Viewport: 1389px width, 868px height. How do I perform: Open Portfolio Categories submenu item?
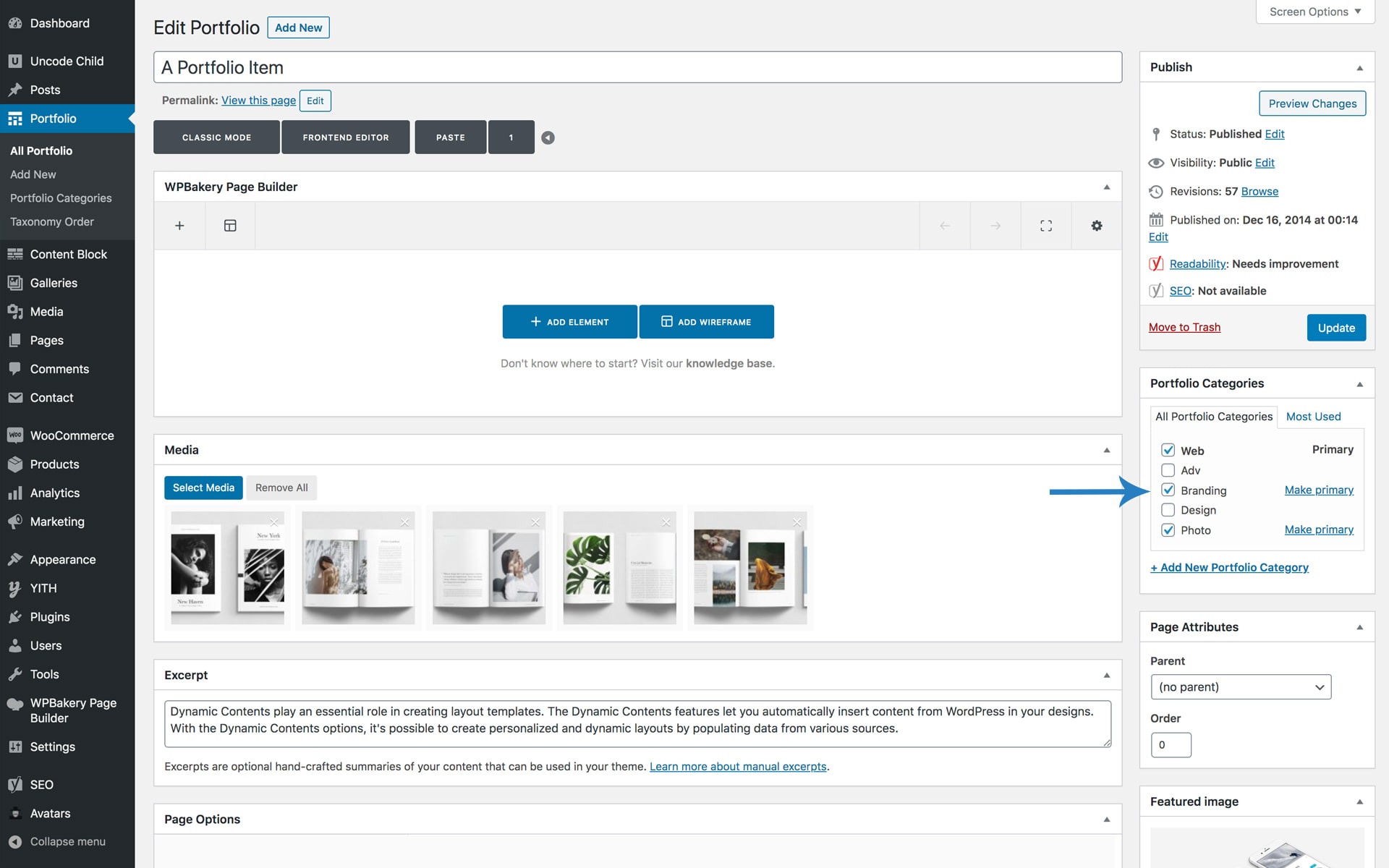pos(61,198)
